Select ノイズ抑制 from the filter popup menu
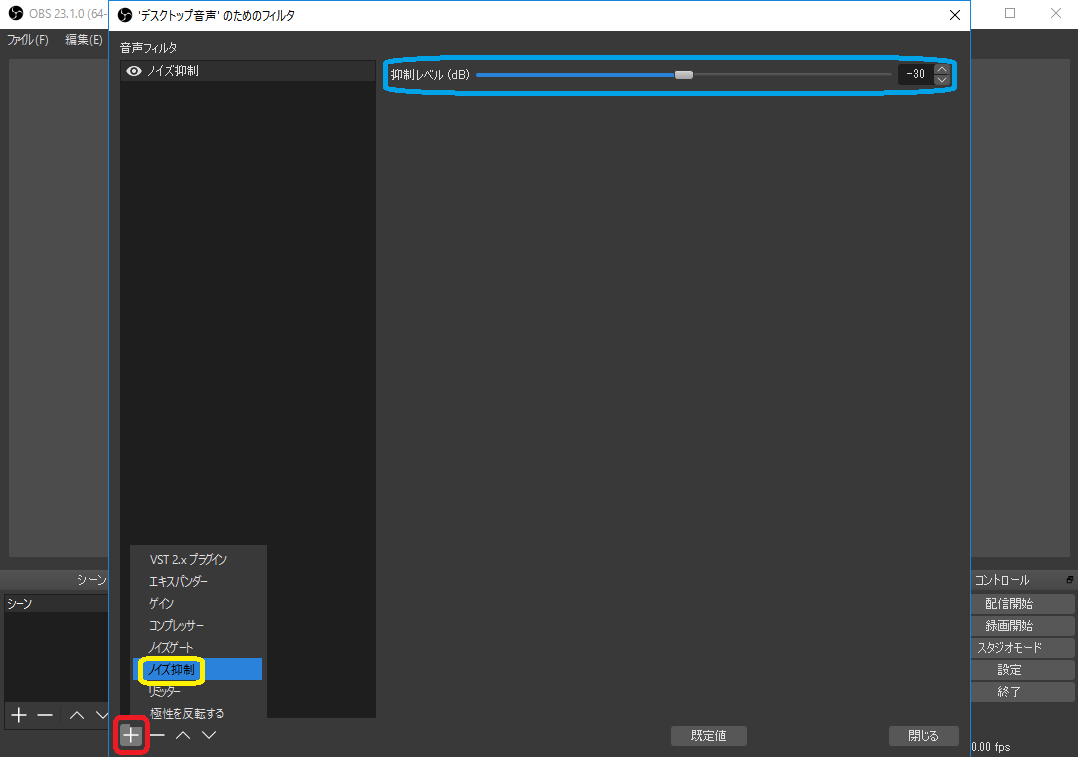 tap(171, 669)
